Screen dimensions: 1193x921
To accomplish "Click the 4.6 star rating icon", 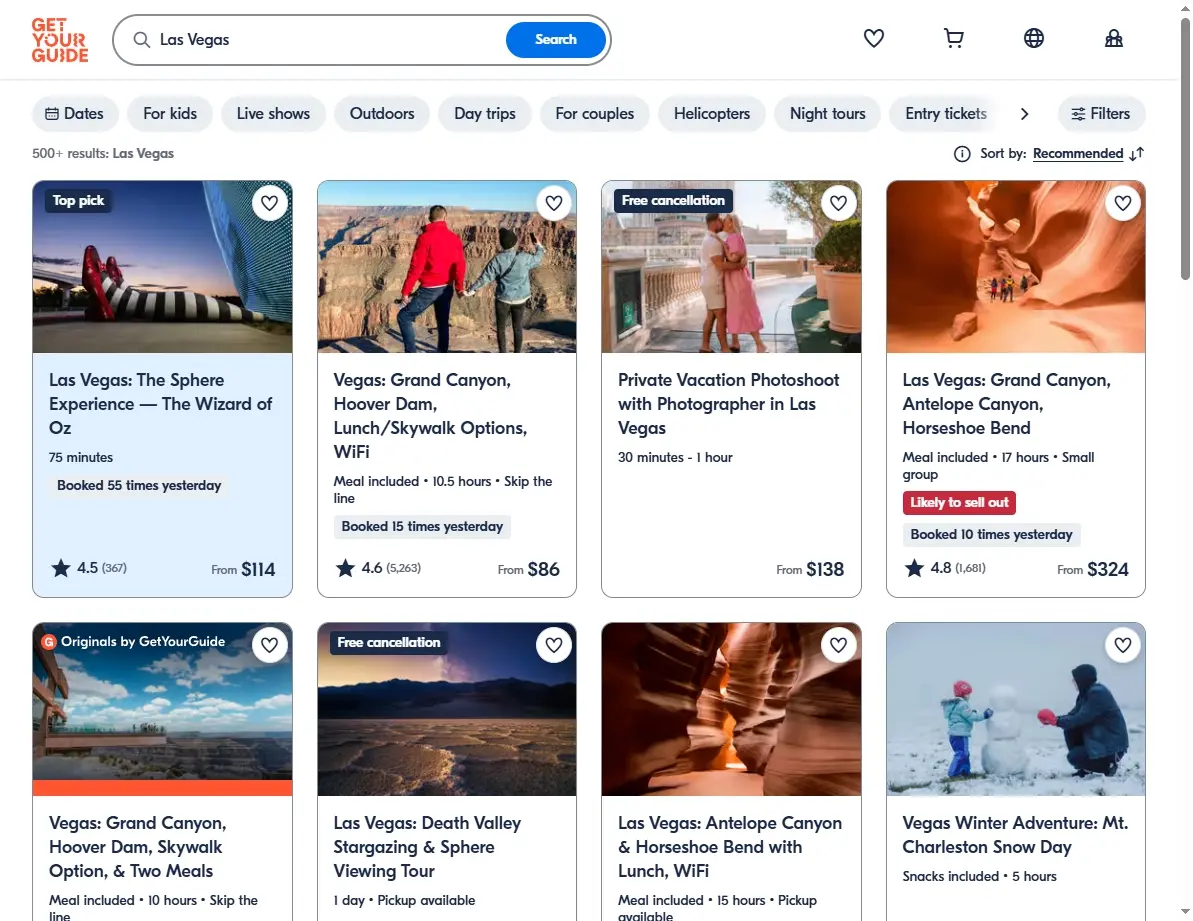I will [345, 567].
